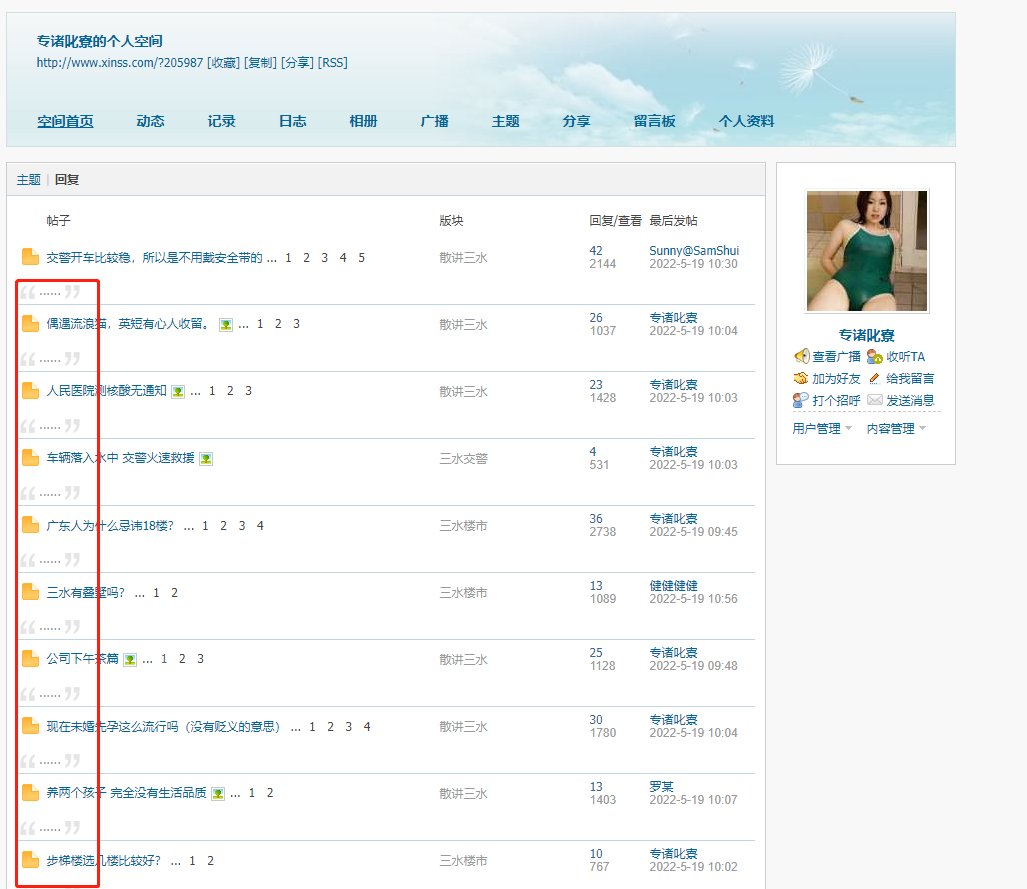Expand the 内容管理 dropdown

tap(896, 428)
